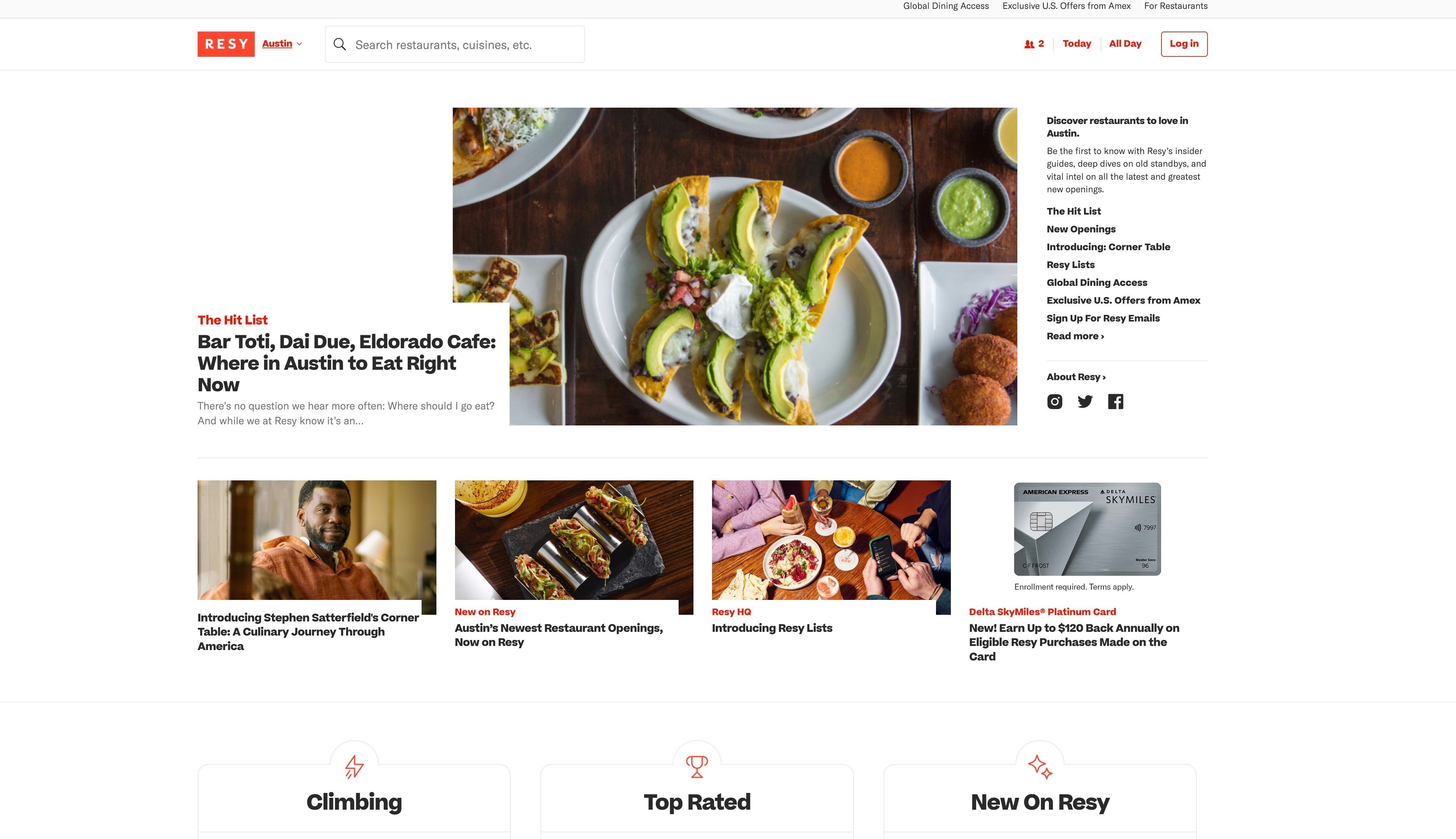
Task: Open Resy's Facebook icon
Action: click(x=1115, y=402)
